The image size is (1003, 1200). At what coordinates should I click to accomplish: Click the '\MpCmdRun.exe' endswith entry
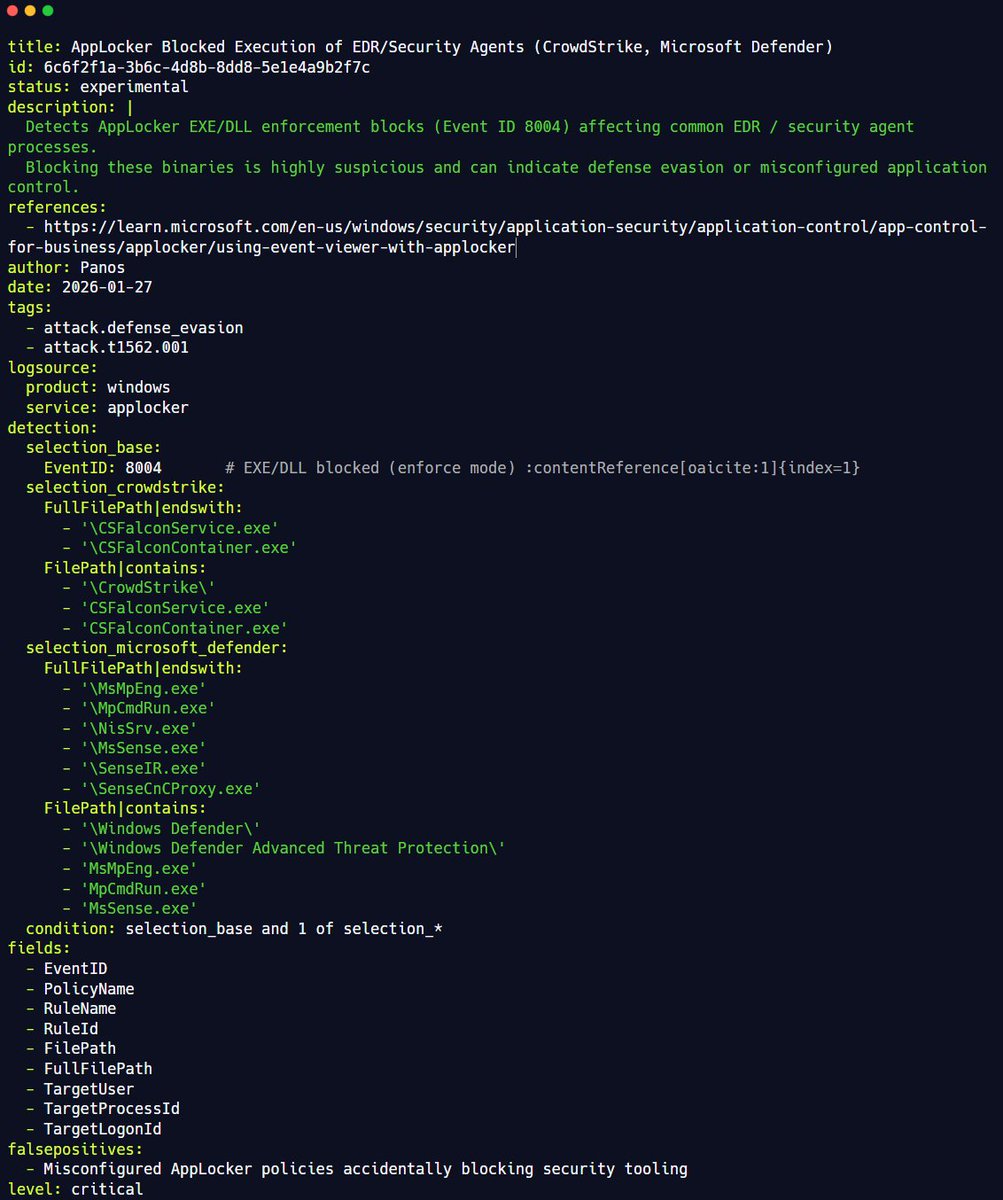pos(148,707)
